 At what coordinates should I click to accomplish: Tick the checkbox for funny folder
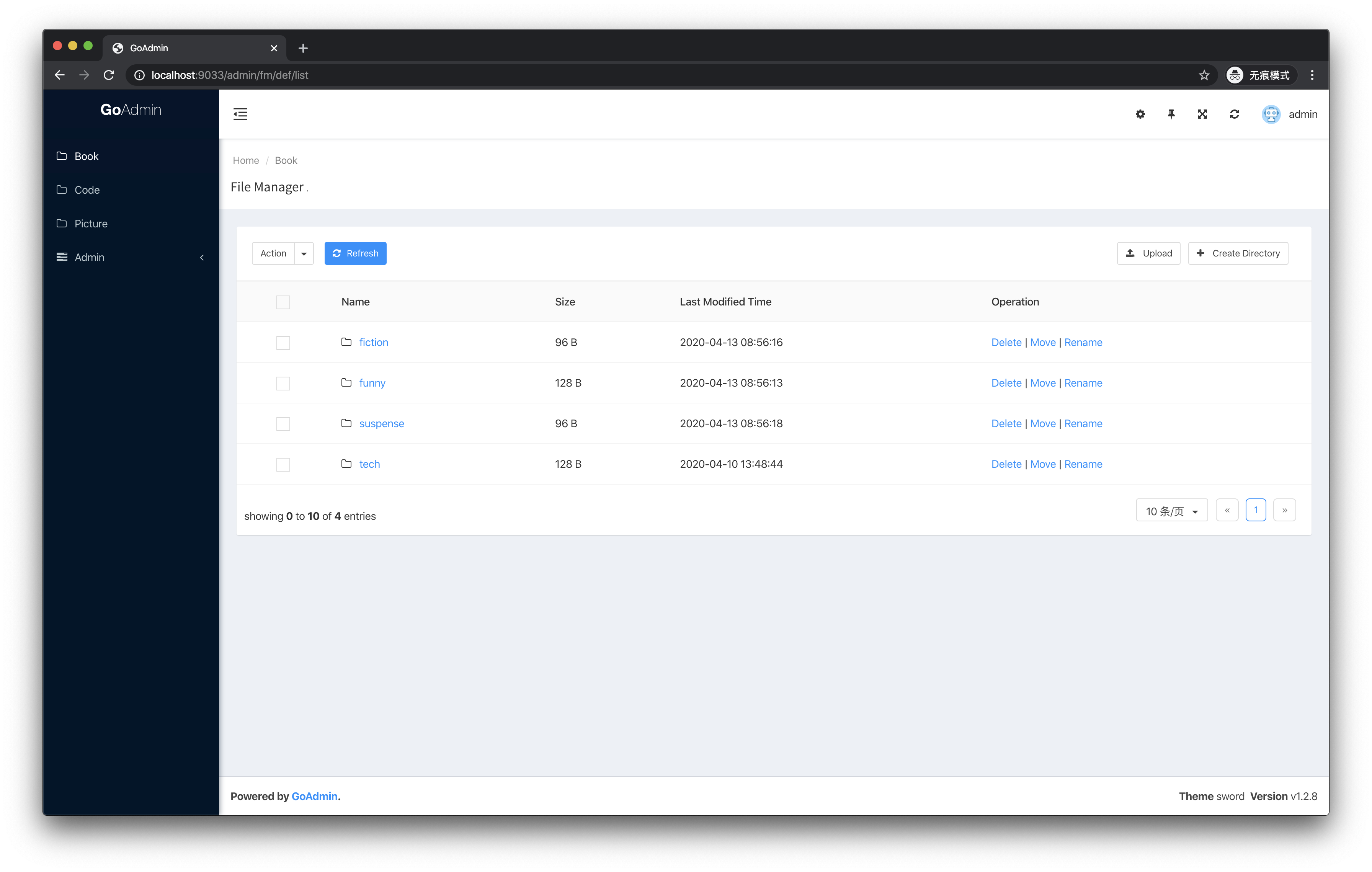coord(283,383)
